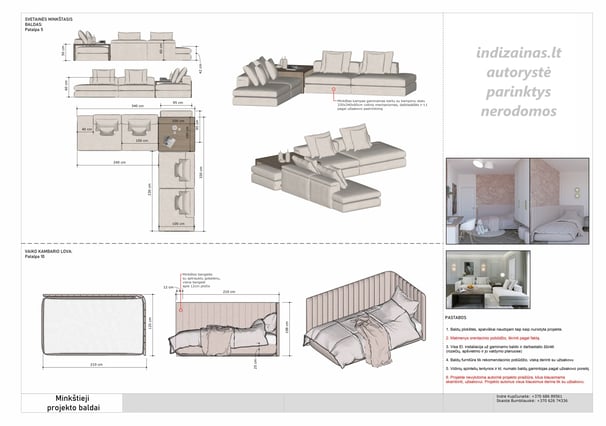The image size is (606, 426).
Task: Select the sofa top-view plan drawing
Action: [x=136, y=170]
